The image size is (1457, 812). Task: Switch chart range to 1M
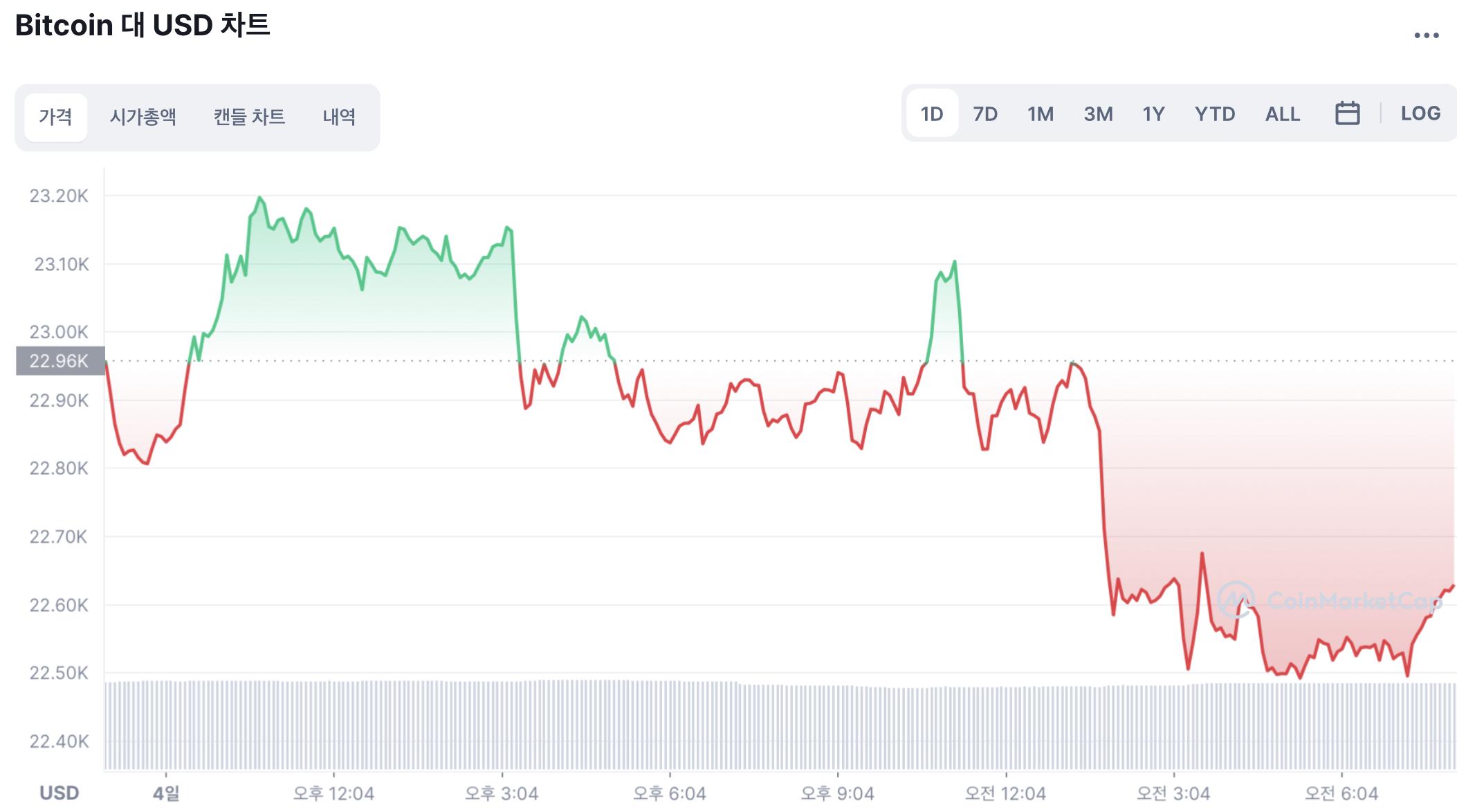point(1040,114)
